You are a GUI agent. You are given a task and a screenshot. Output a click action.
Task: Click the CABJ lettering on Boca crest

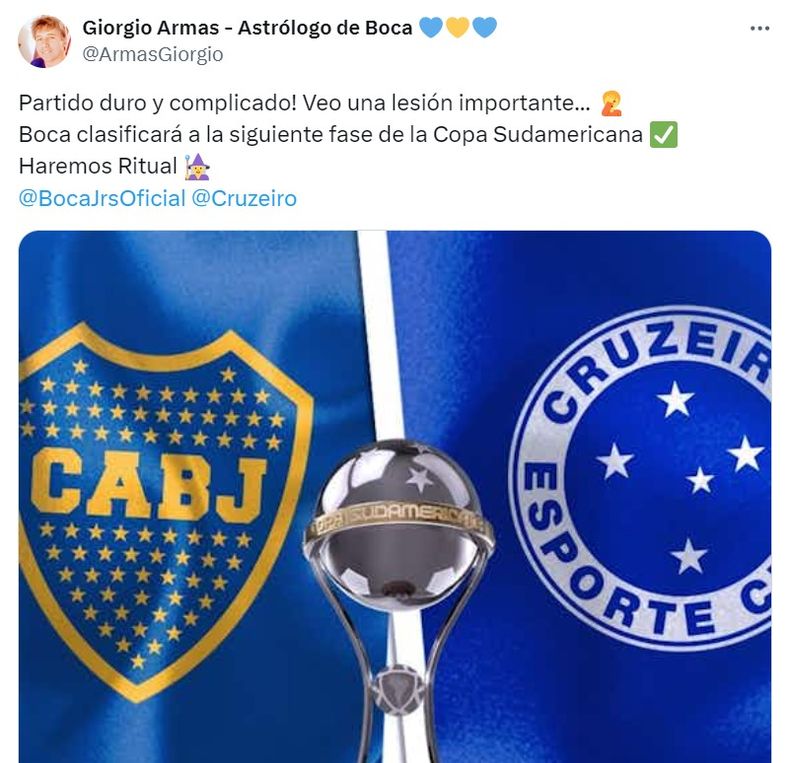point(148,485)
